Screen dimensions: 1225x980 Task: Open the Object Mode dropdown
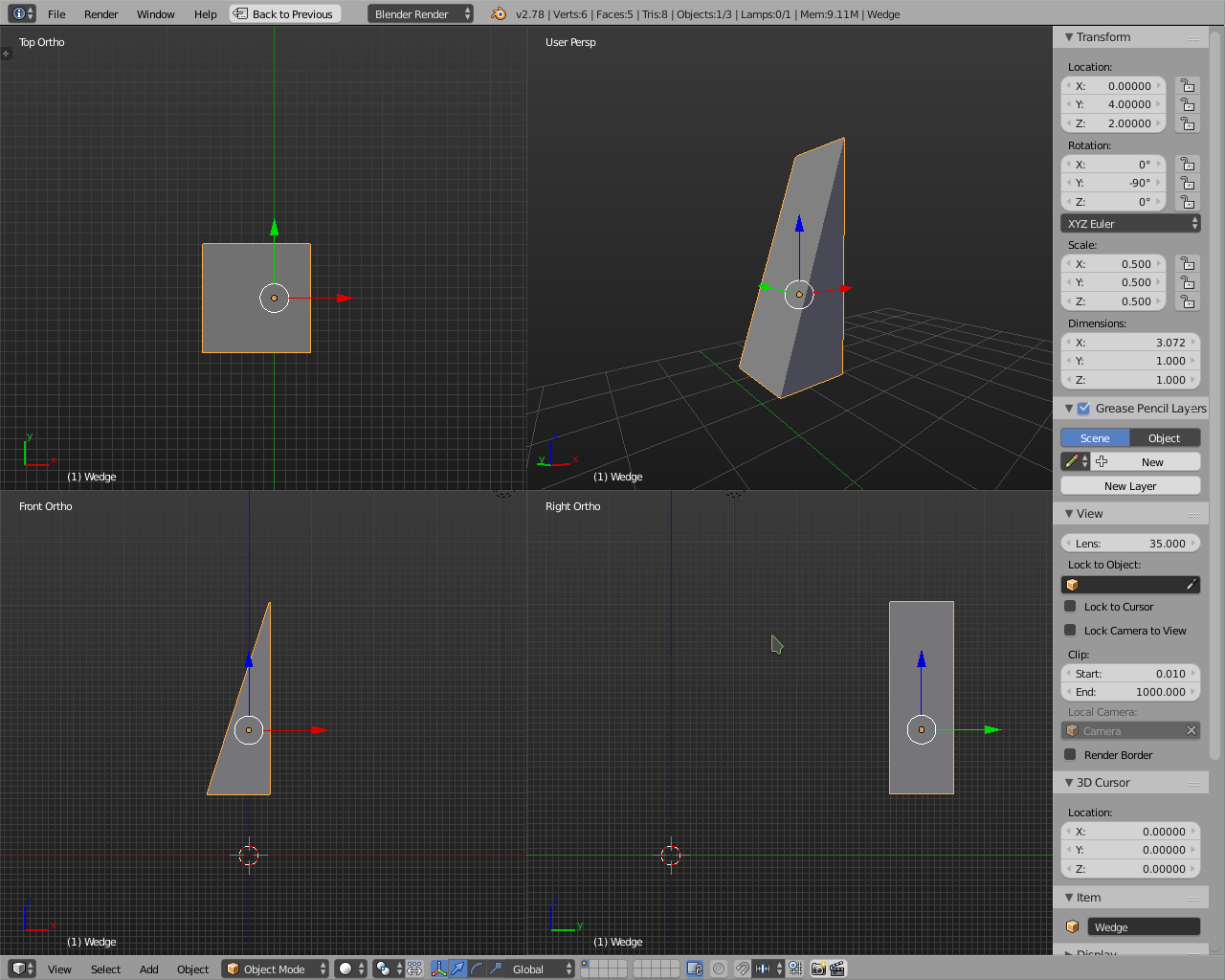276,969
